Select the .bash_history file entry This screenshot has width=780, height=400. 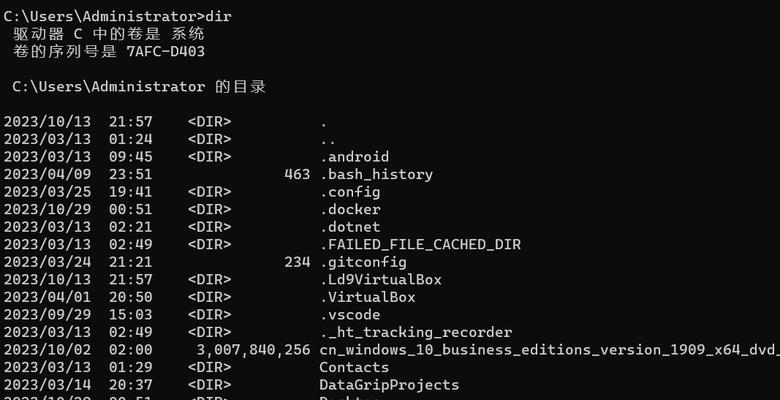(x=376, y=175)
